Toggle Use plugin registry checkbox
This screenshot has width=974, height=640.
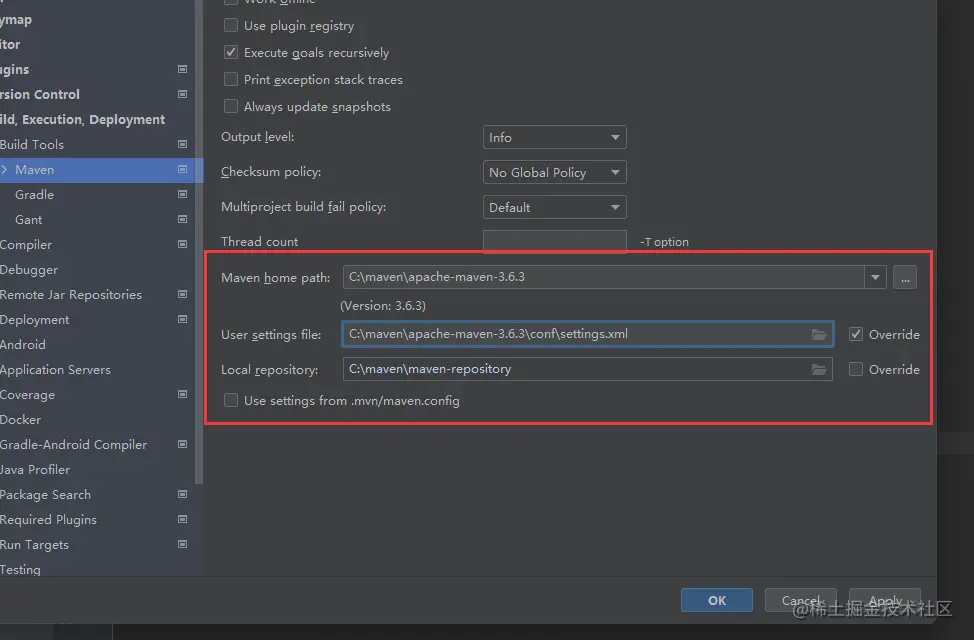[x=230, y=25]
